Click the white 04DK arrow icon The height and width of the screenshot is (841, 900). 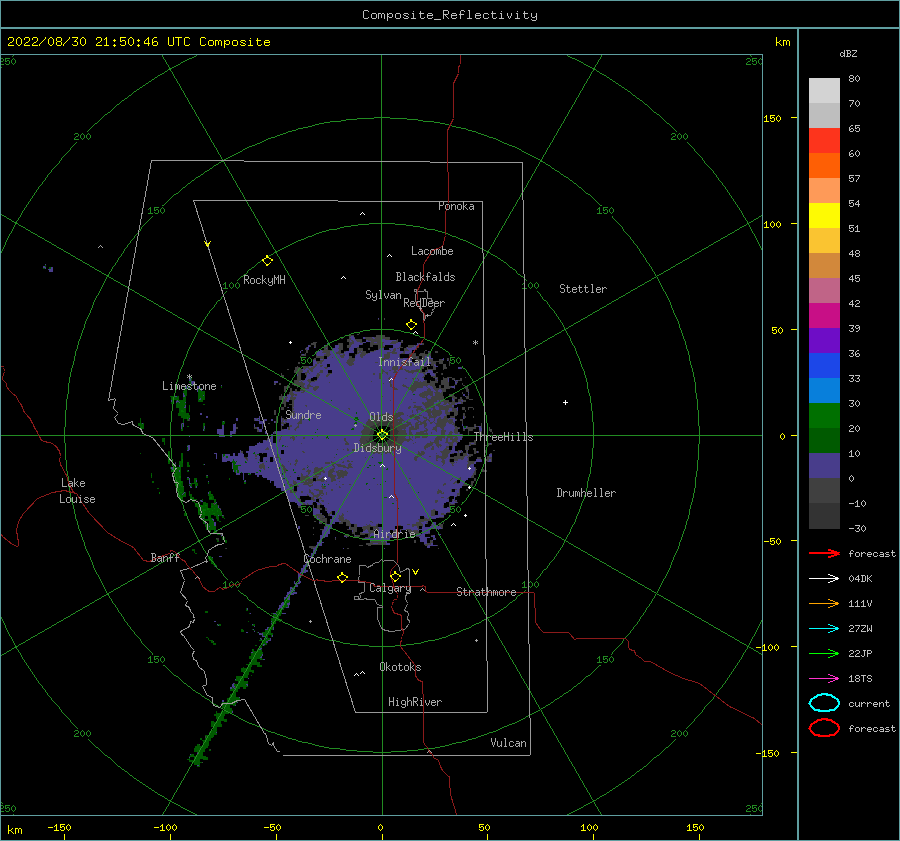click(x=824, y=578)
